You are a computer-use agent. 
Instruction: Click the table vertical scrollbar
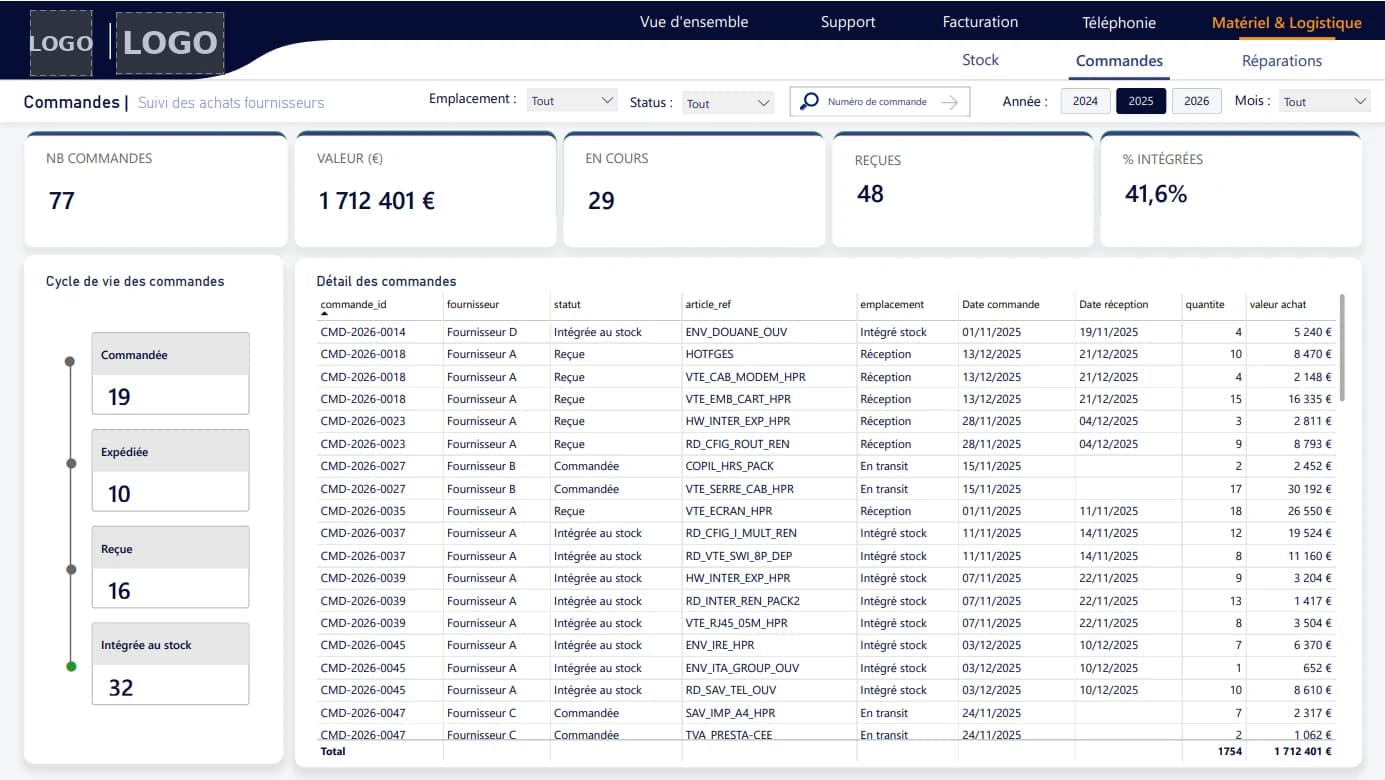1342,347
